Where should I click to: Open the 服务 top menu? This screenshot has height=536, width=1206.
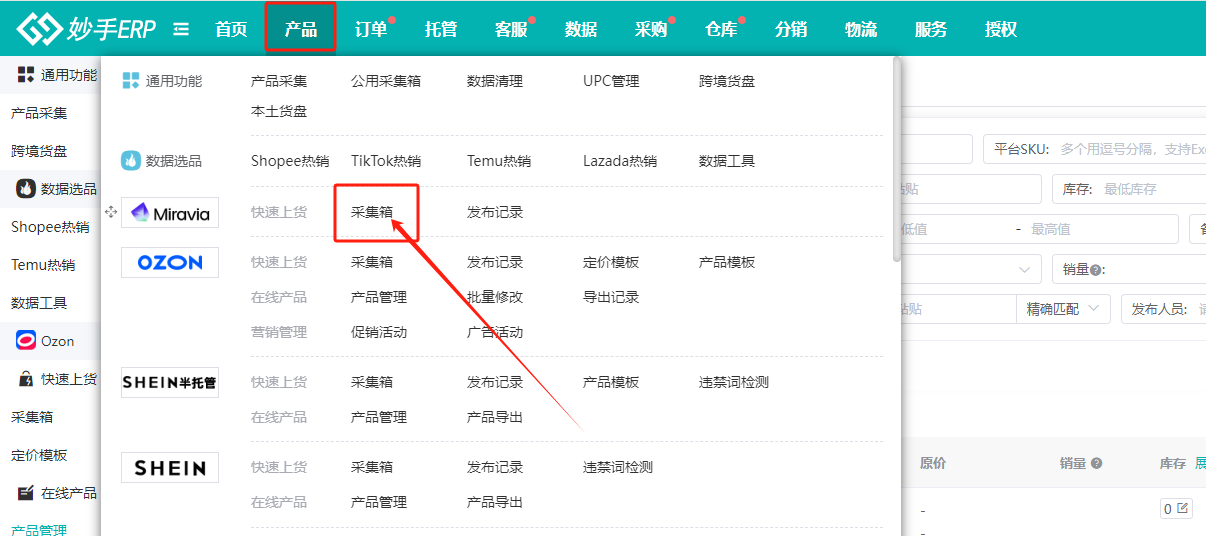tap(931, 29)
